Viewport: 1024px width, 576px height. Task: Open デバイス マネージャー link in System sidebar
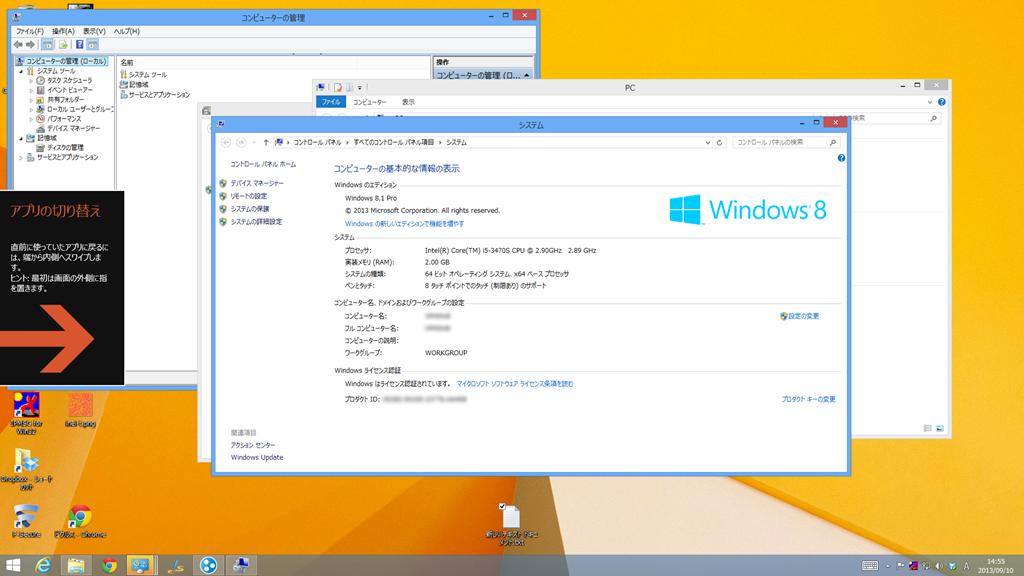point(257,184)
